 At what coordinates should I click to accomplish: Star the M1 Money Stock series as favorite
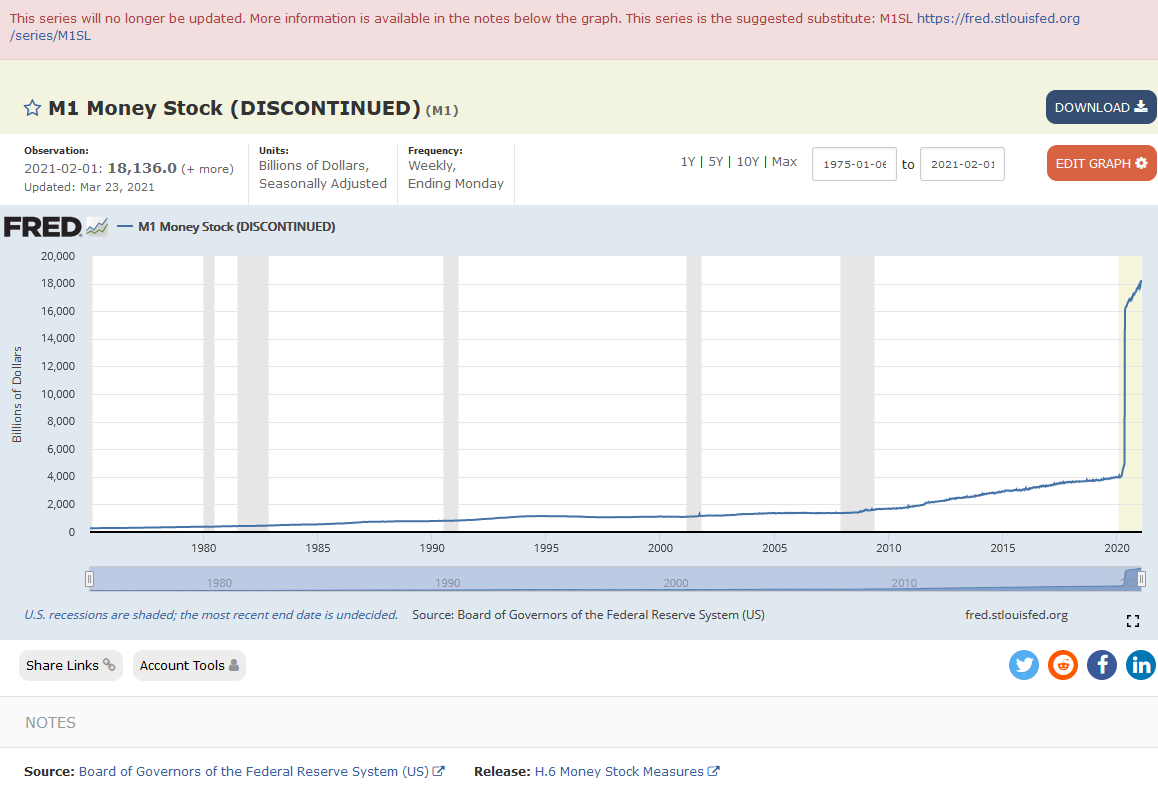click(32, 109)
